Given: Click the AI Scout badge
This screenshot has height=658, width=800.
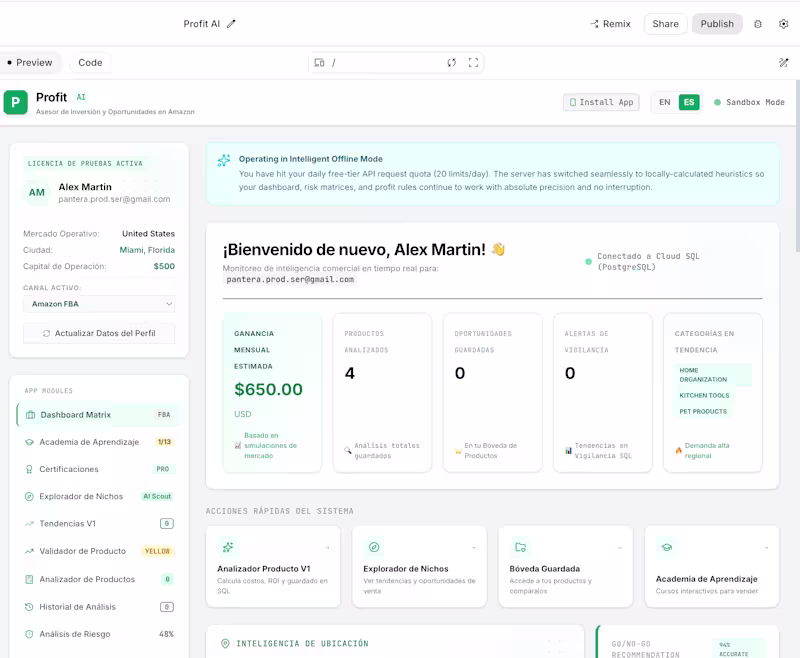Looking at the screenshot, I should 157,496.
